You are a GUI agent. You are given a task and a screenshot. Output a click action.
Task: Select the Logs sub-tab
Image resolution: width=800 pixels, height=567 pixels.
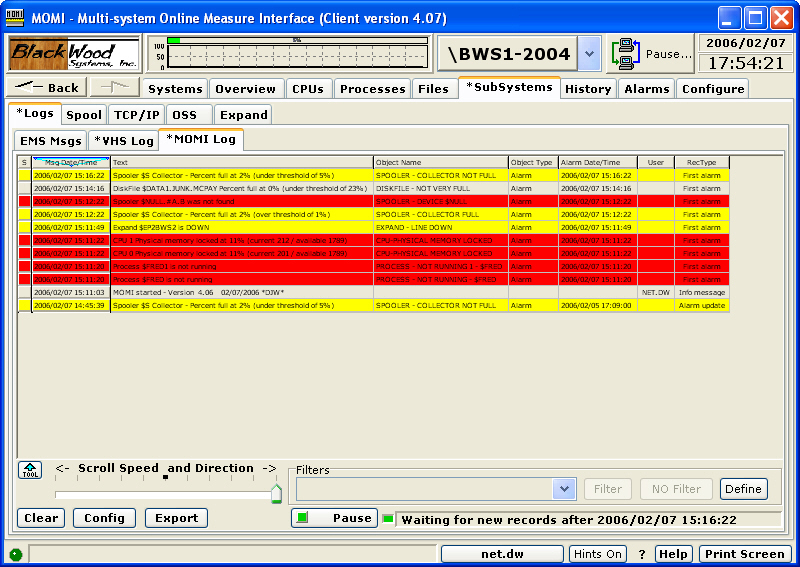click(35, 113)
